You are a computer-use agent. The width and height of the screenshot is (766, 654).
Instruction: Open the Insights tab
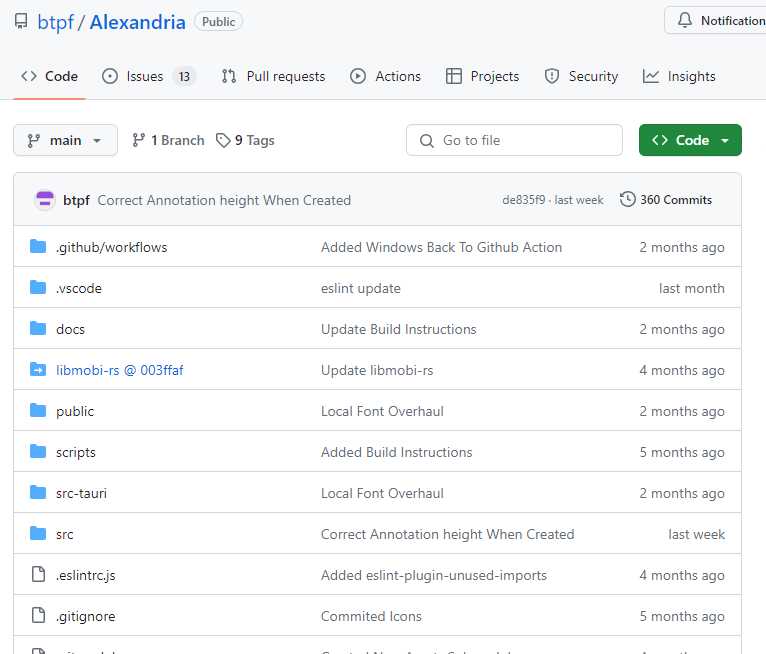[679, 76]
